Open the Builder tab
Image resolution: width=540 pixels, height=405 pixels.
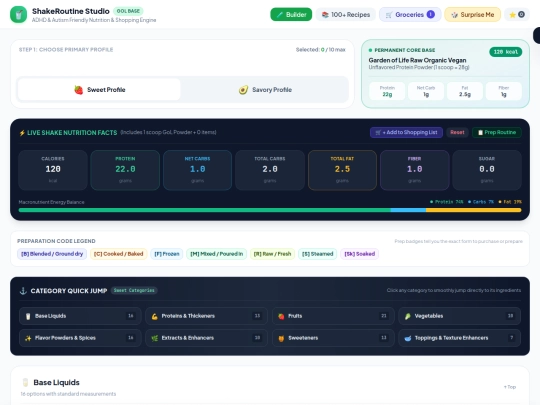pyautogui.click(x=291, y=14)
